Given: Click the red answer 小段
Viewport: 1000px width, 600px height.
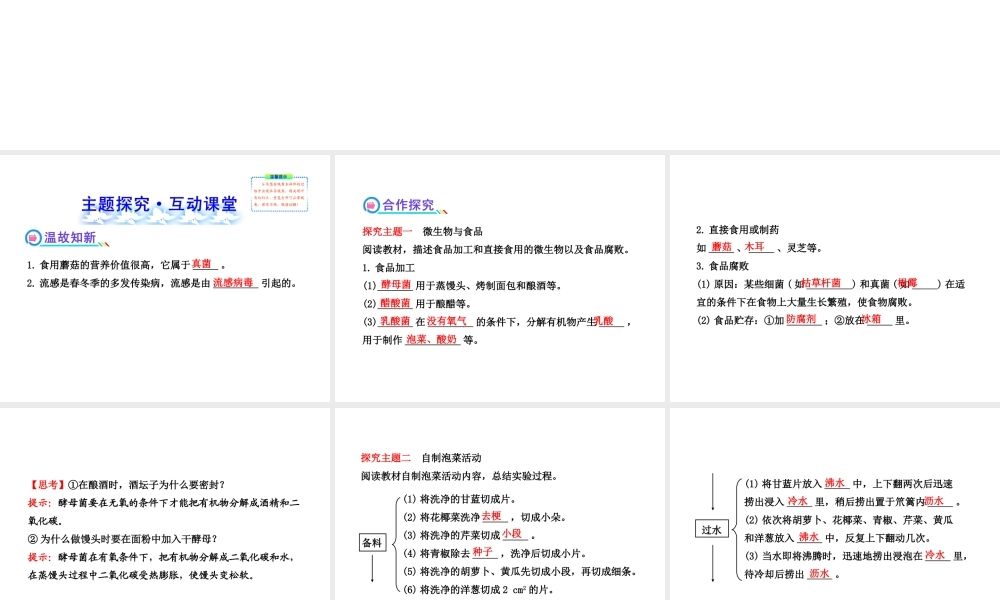Looking at the screenshot, I should [x=511, y=534].
